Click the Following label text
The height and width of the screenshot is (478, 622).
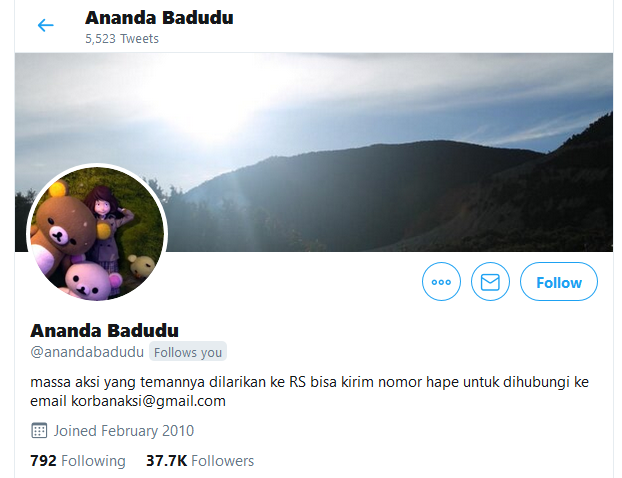93,461
